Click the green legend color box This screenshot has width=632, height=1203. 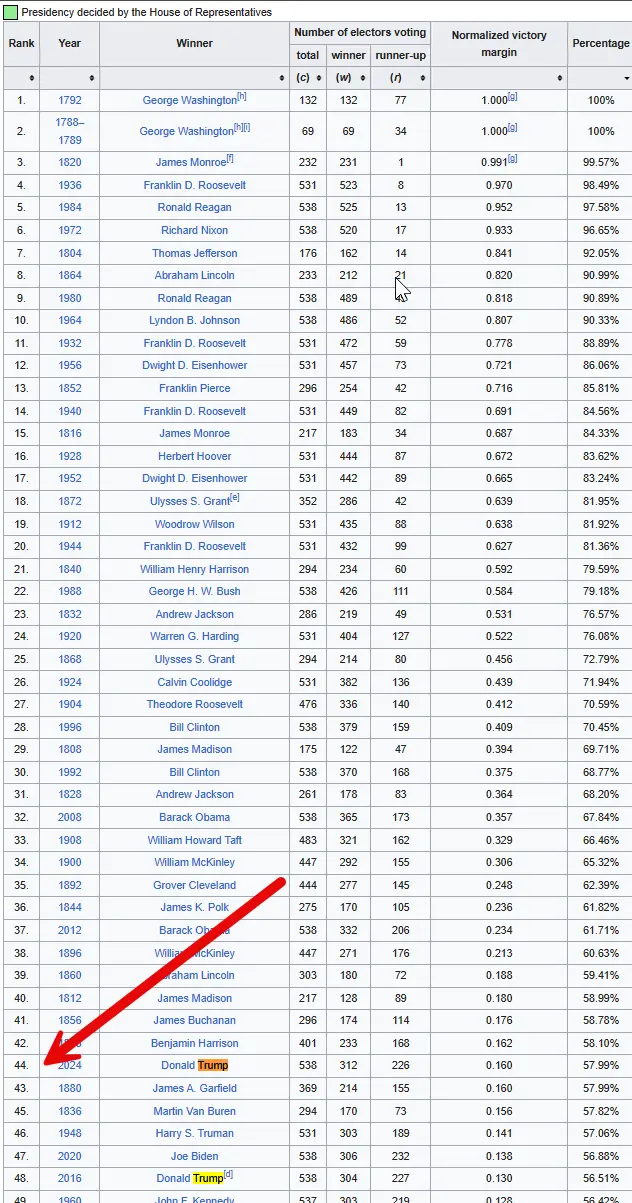coord(10,12)
